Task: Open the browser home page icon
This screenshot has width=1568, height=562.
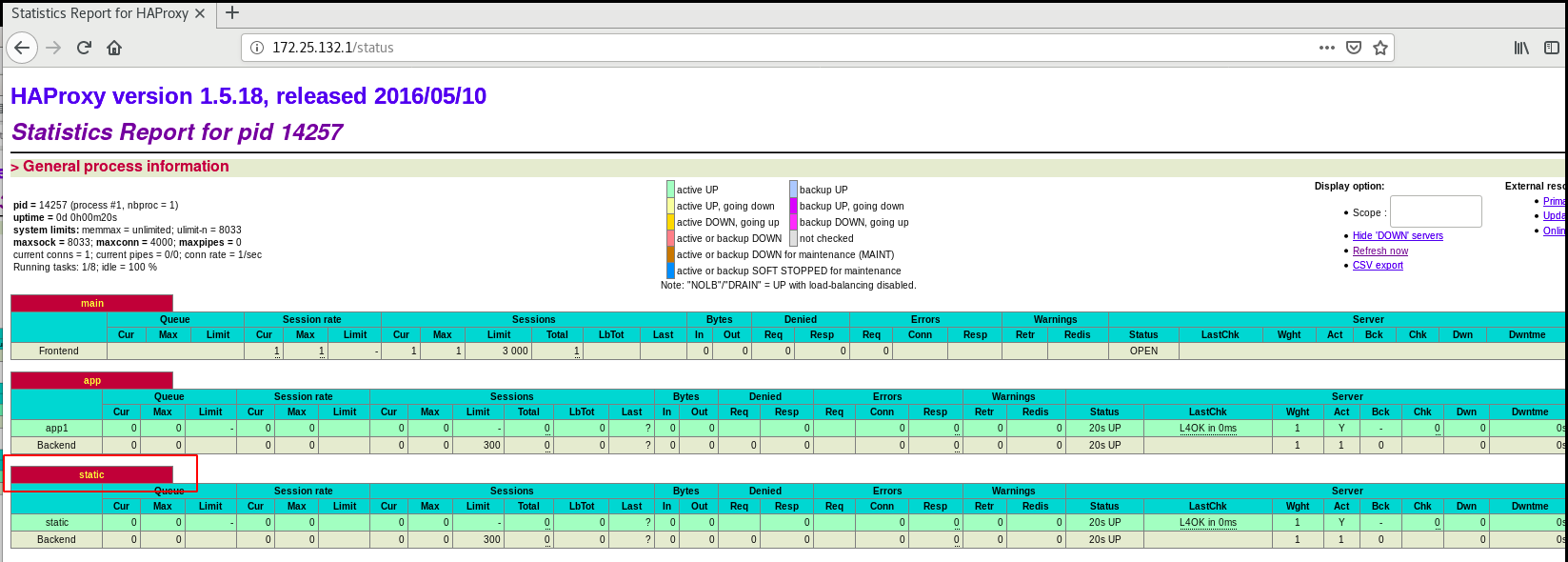Action: coord(114,48)
